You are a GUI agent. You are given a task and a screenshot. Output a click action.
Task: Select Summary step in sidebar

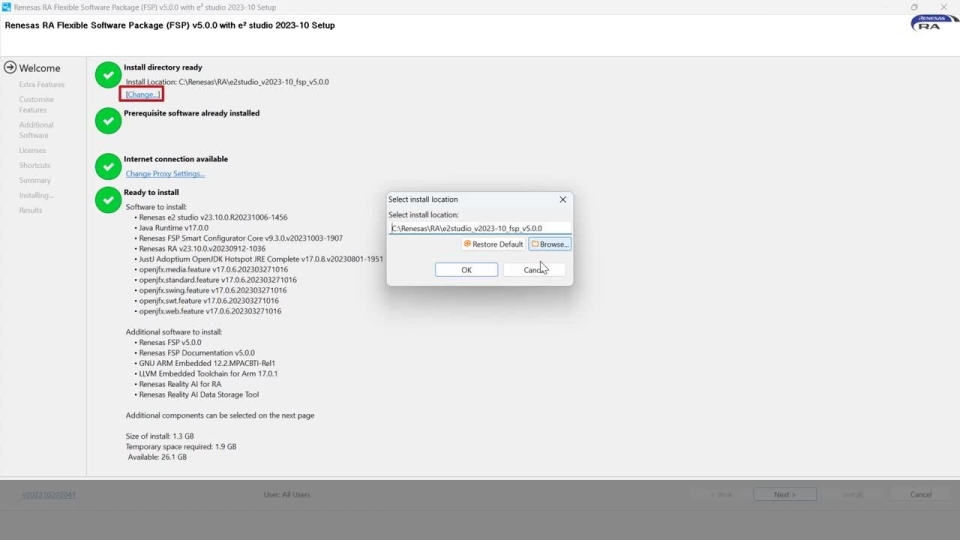coord(35,180)
